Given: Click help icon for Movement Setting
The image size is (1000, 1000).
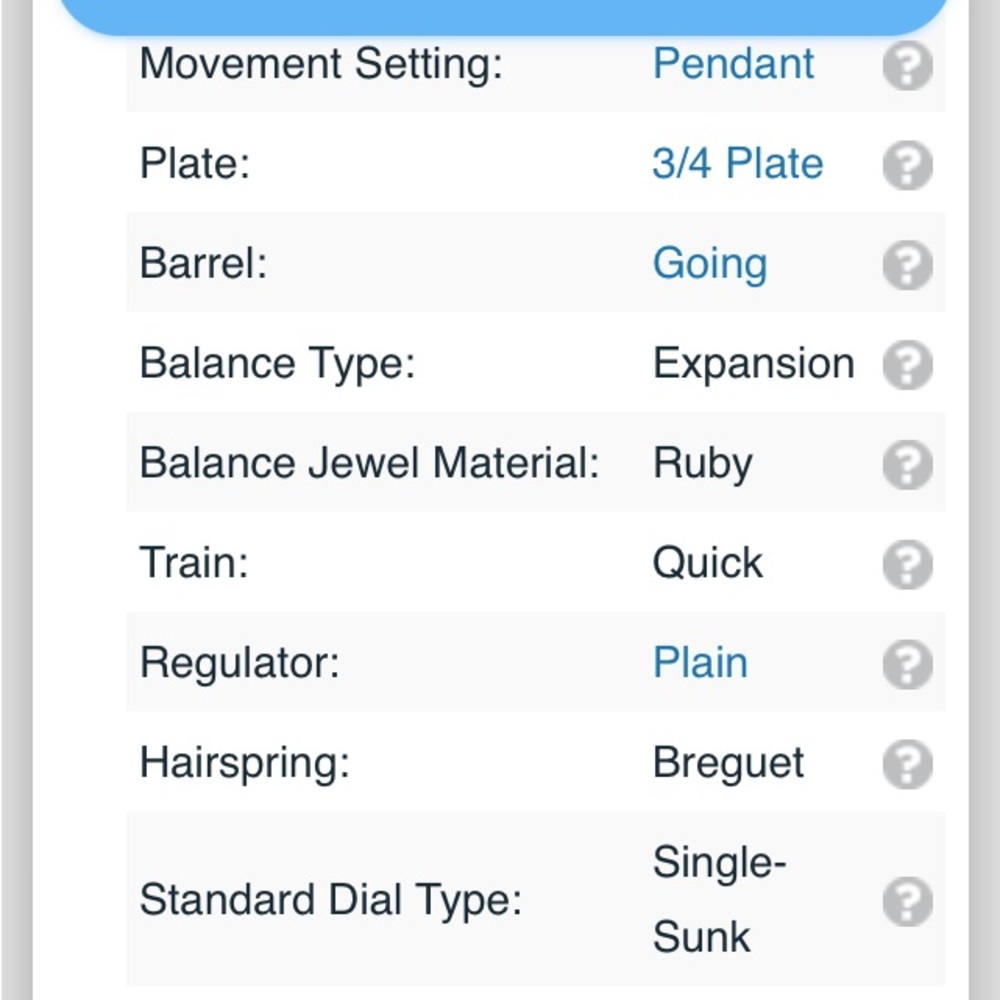Looking at the screenshot, I should pyautogui.click(x=907, y=65).
